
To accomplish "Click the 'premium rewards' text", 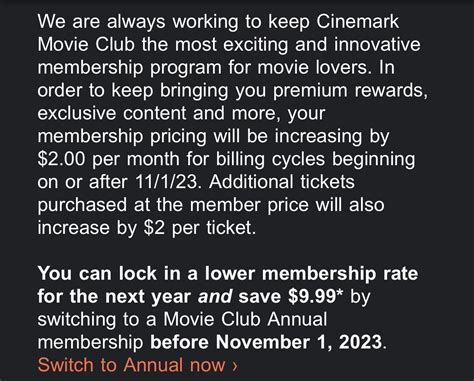I will click(x=347, y=91).
